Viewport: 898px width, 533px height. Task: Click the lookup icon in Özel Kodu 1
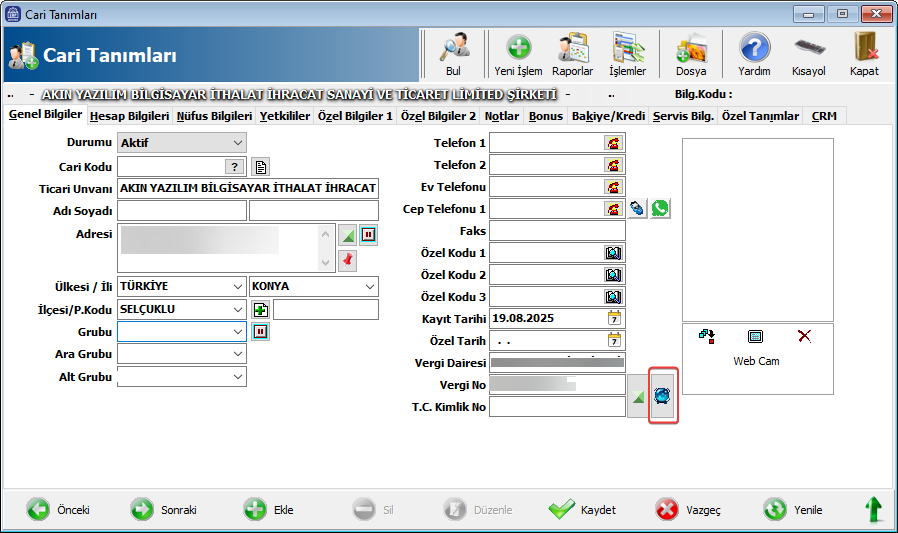click(x=613, y=253)
